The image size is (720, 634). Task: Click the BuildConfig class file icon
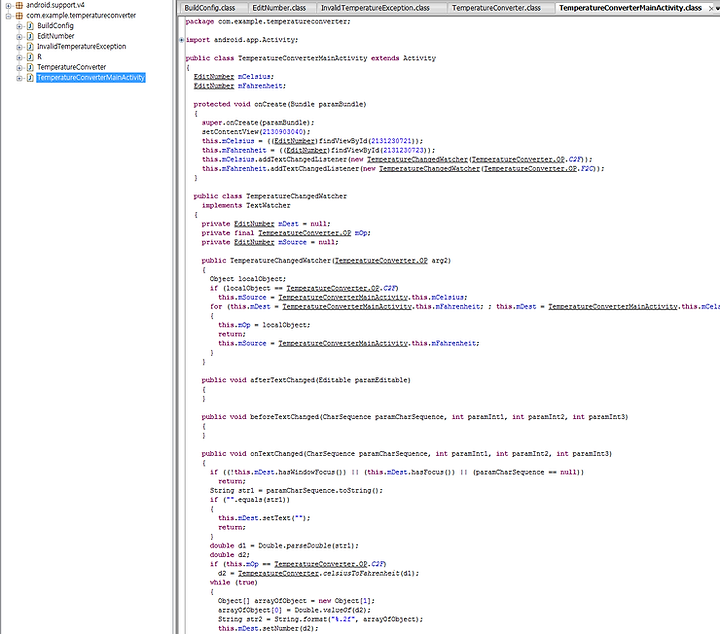[x=30, y=26]
